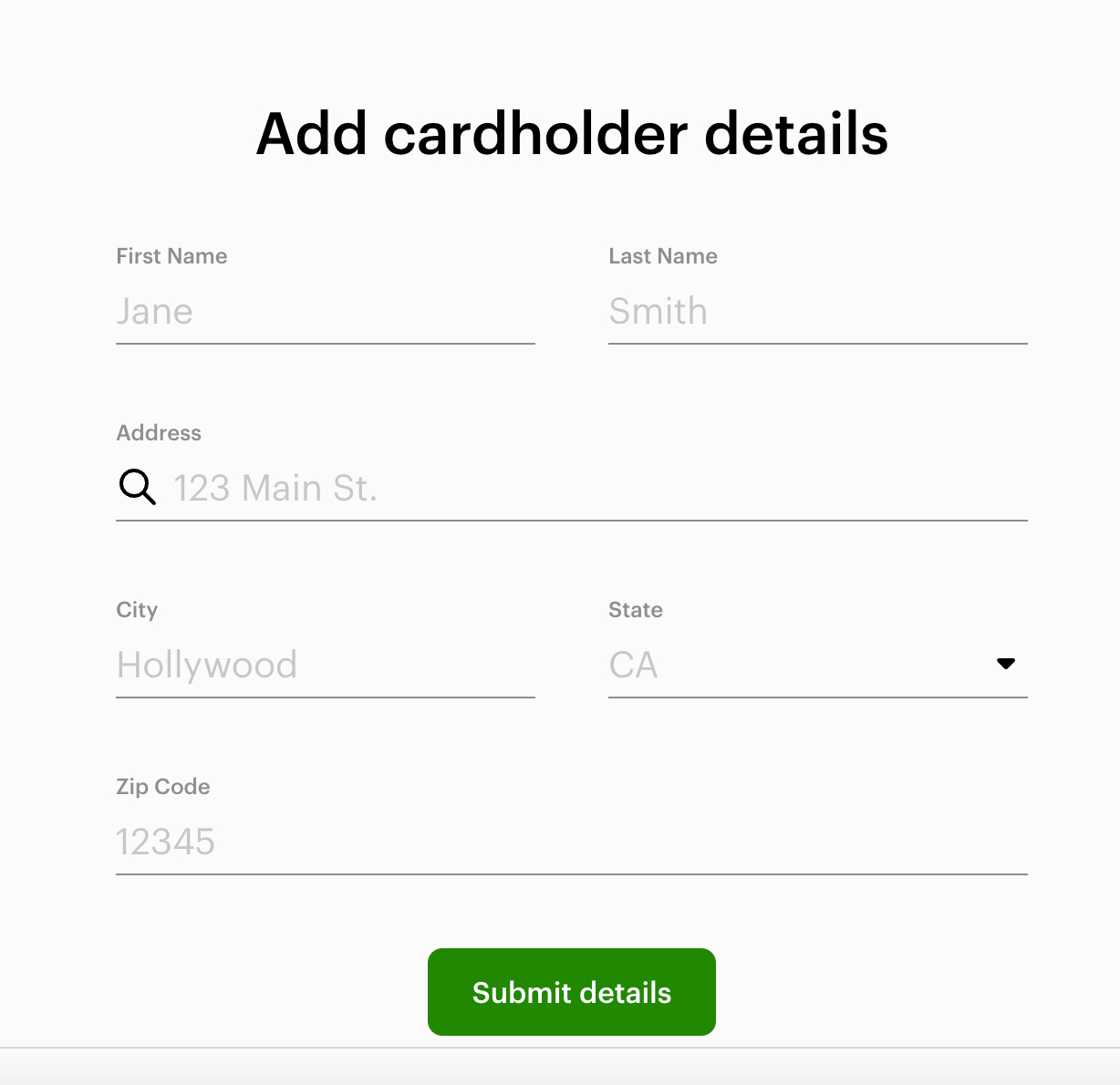Screen dimensions: 1120x1085
Task: Click the First Name label
Action: (x=171, y=256)
